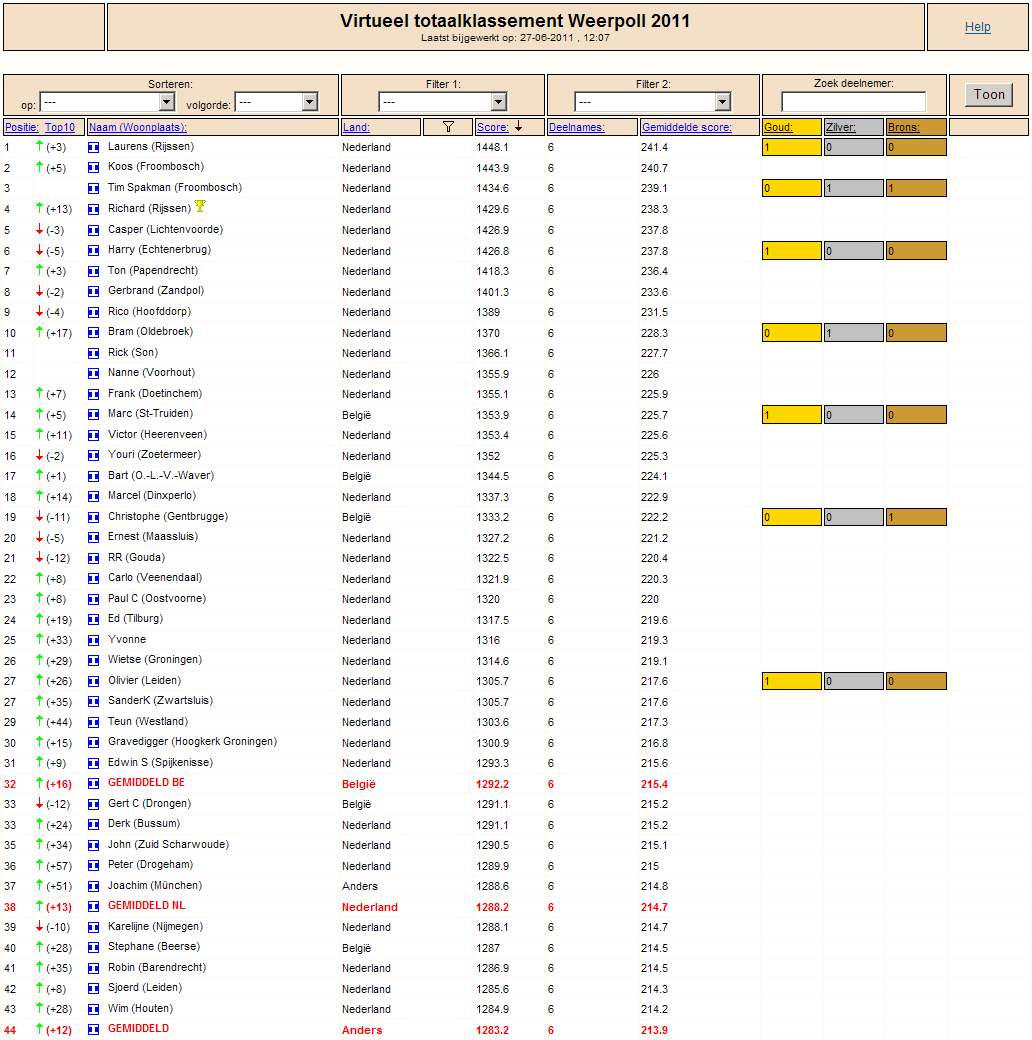The image size is (1032, 1040).
Task: Click the filter funnel icon in header
Action: tap(448, 127)
